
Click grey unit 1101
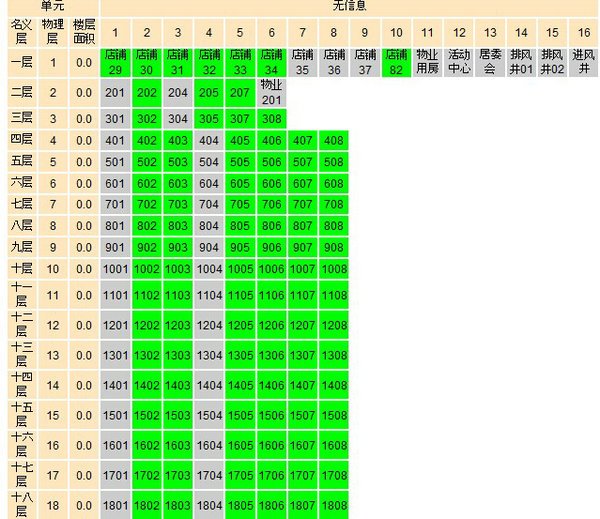click(x=116, y=295)
